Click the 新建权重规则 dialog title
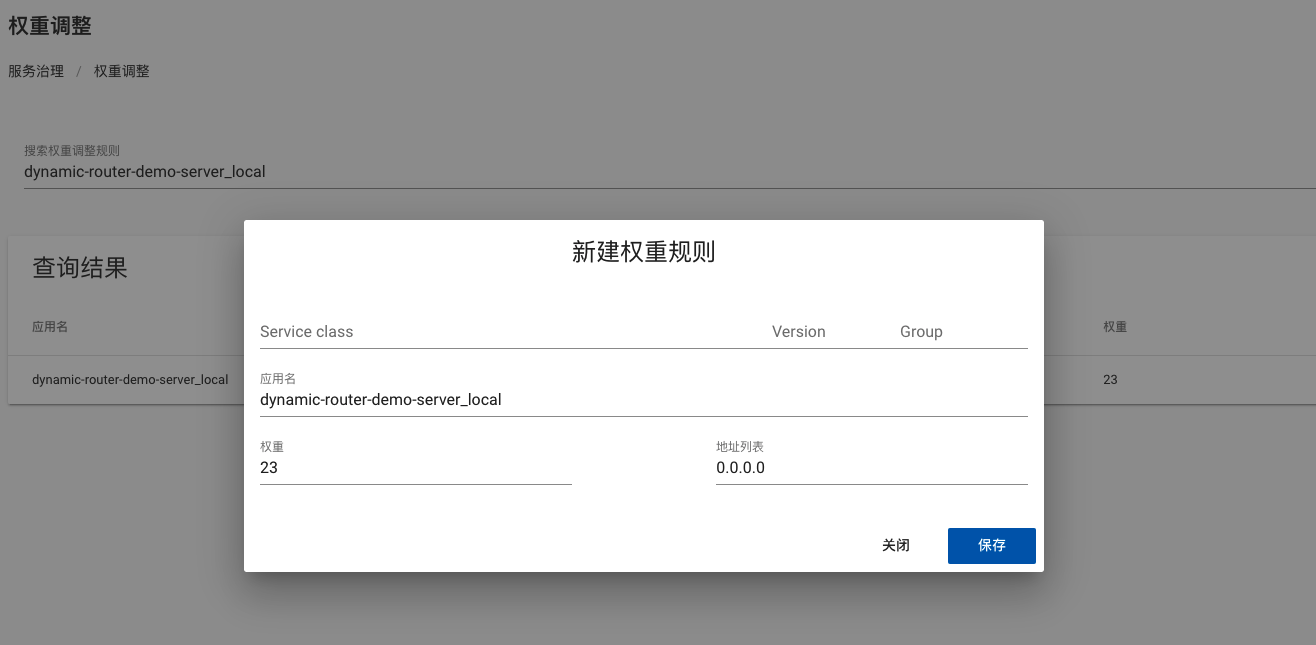 pyautogui.click(x=644, y=252)
